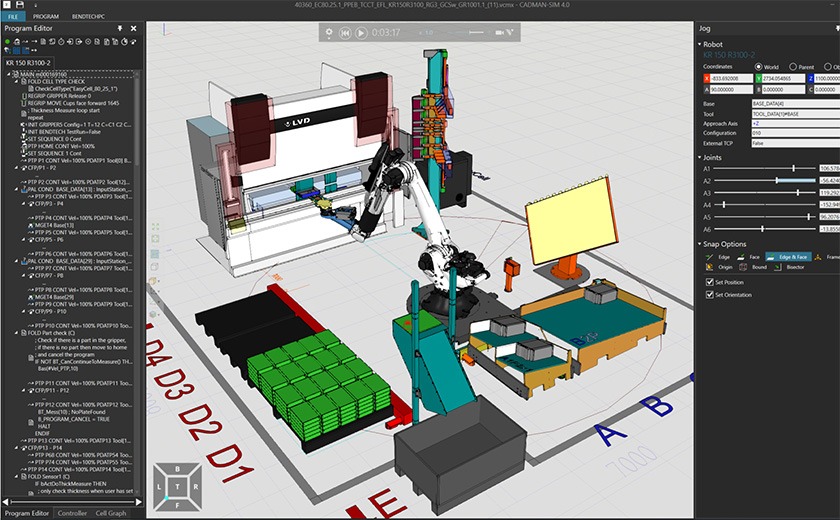Image resolution: width=840 pixels, height=520 pixels.
Task: Collapse the Joints section
Action: tap(700, 157)
